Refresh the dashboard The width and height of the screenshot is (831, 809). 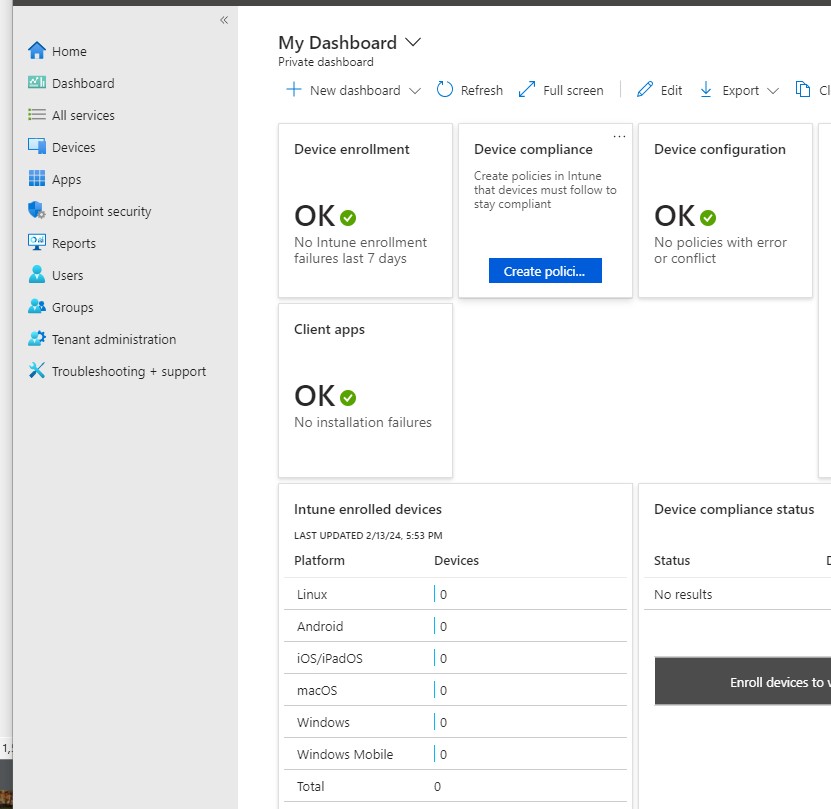pyautogui.click(x=469, y=90)
